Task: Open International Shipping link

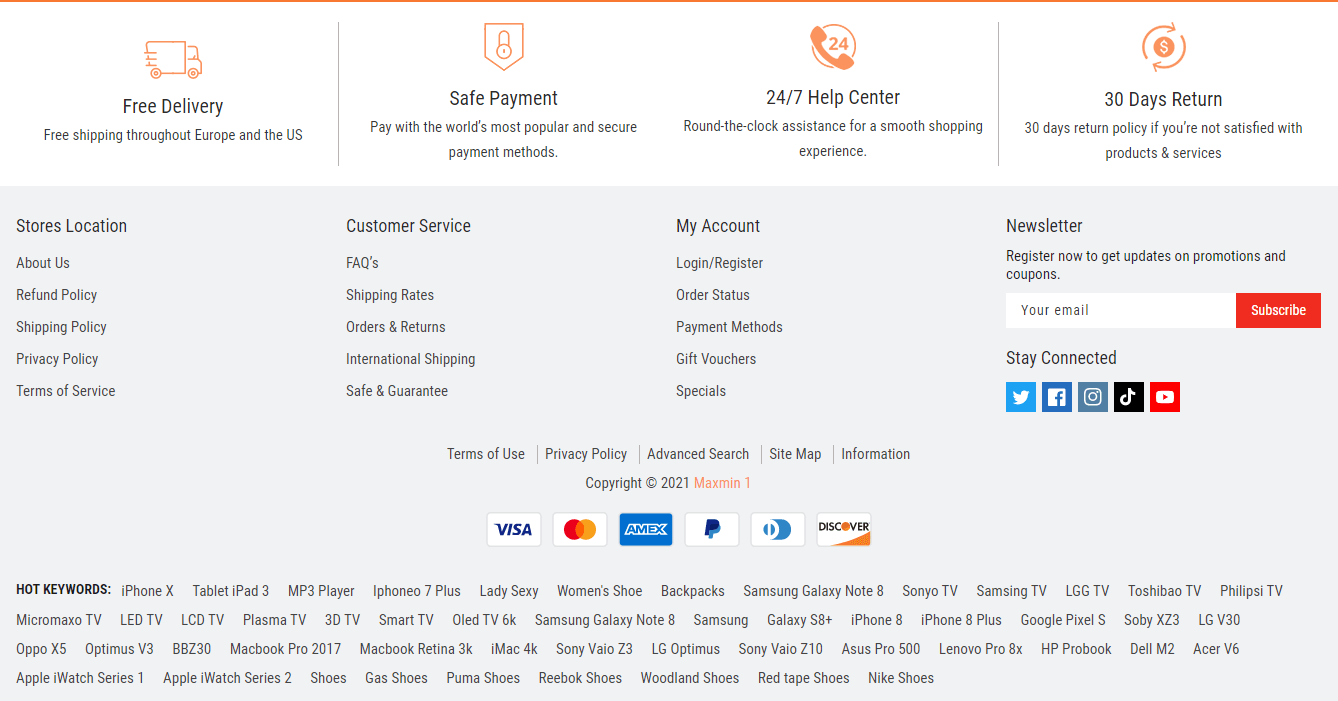Action: pyautogui.click(x=411, y=359)
